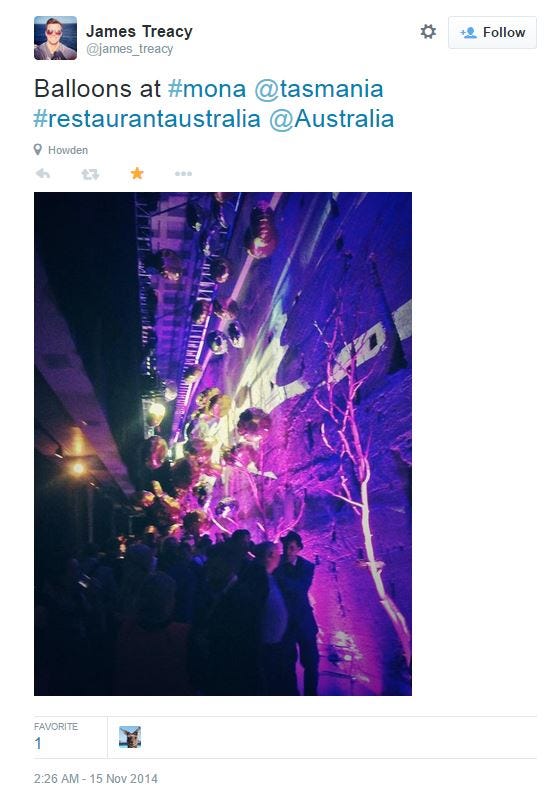Visit the @tasmania mention
Image resolution: width=558 pixels, height=800 pixels.
click(x=319, y=89)
